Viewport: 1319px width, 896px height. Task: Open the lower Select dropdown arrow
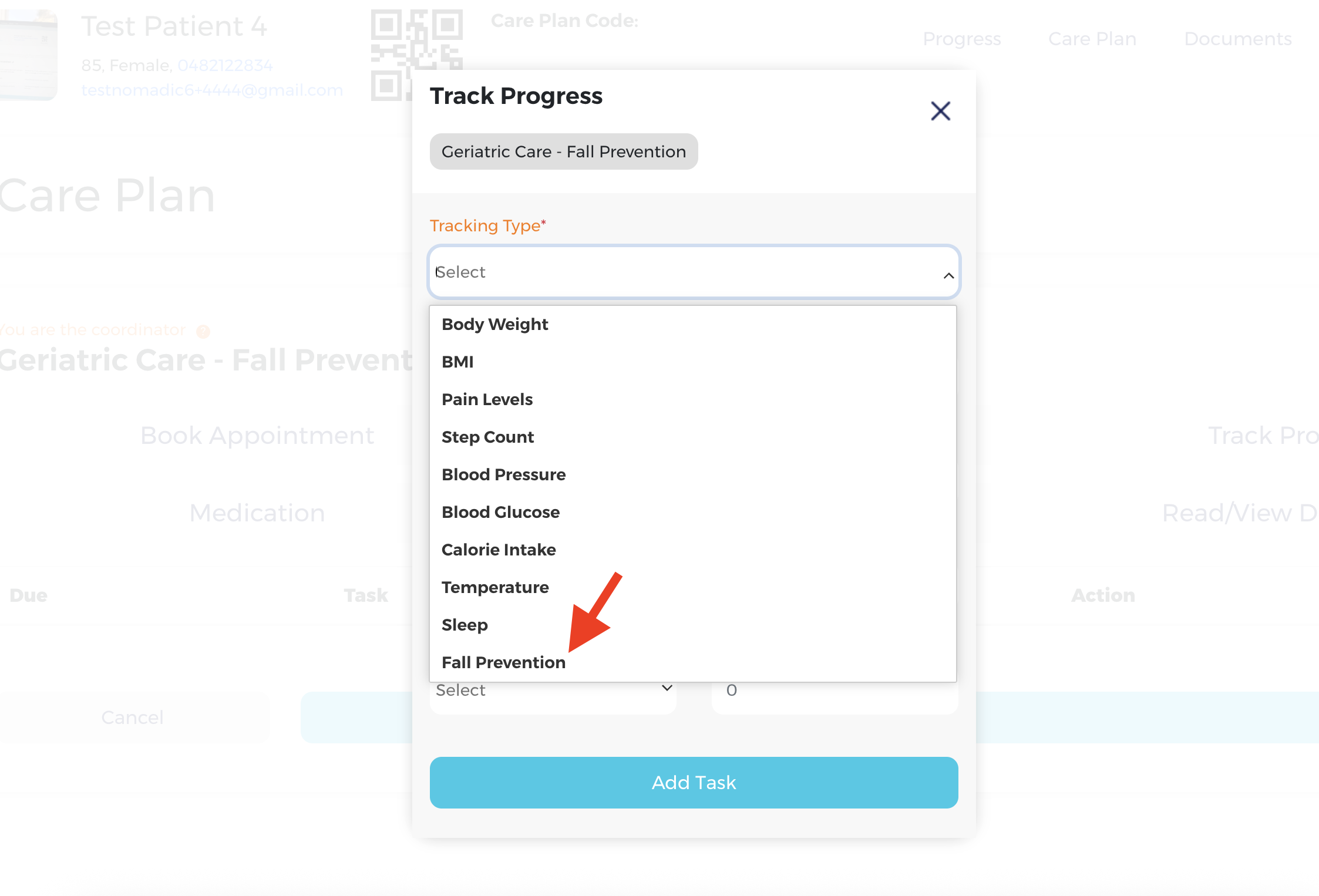667,688
